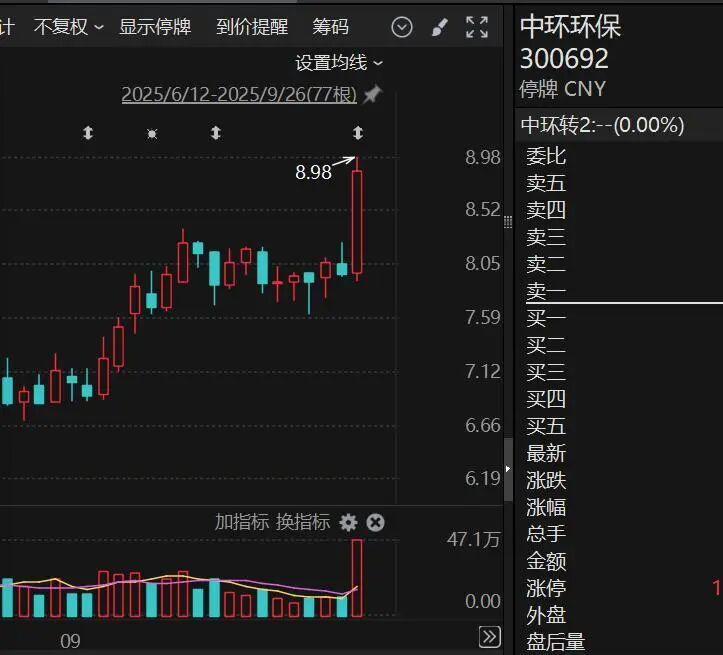Screen dimensions: 723x655
Task: Toggle 显示停牌 suspension display
Action: (x=155, y=27)
